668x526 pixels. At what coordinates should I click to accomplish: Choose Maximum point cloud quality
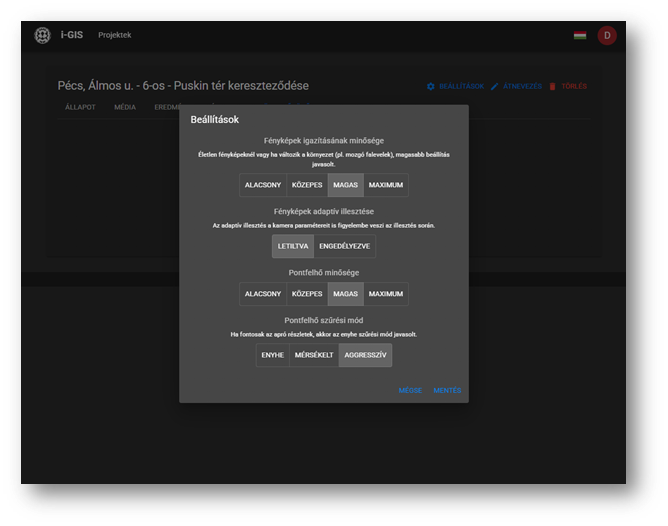pyautogui.click(x=386, y=294)
